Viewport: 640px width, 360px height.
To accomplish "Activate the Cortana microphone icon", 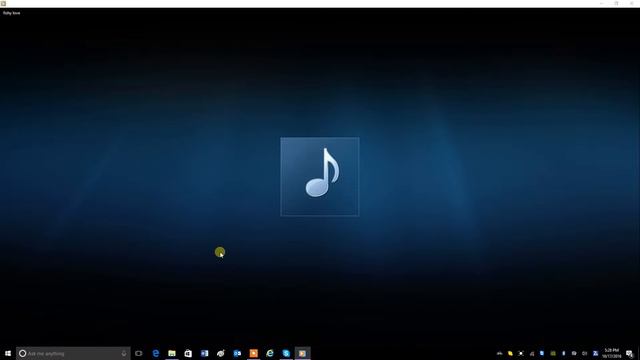I will 124,353.
